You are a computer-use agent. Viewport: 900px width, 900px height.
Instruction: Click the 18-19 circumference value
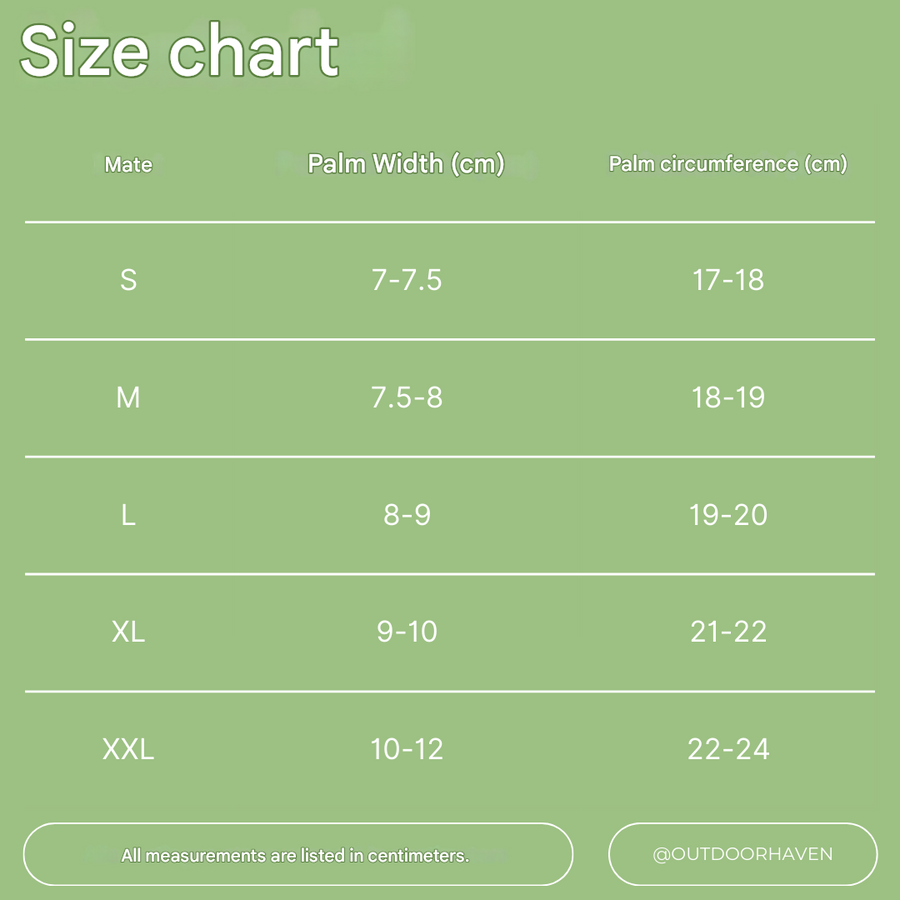click(728, 397)
